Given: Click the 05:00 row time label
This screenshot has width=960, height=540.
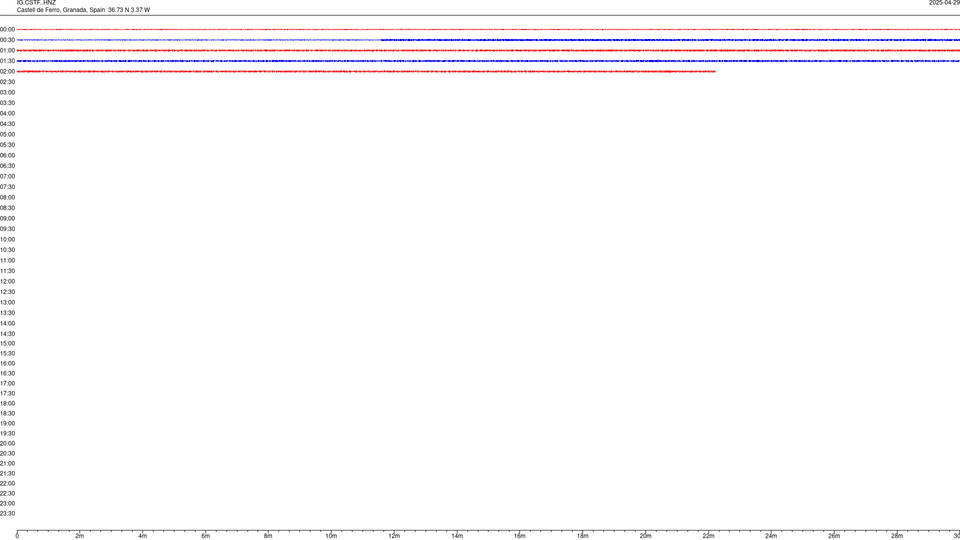Looking at the screenshot, I should 7,135.
